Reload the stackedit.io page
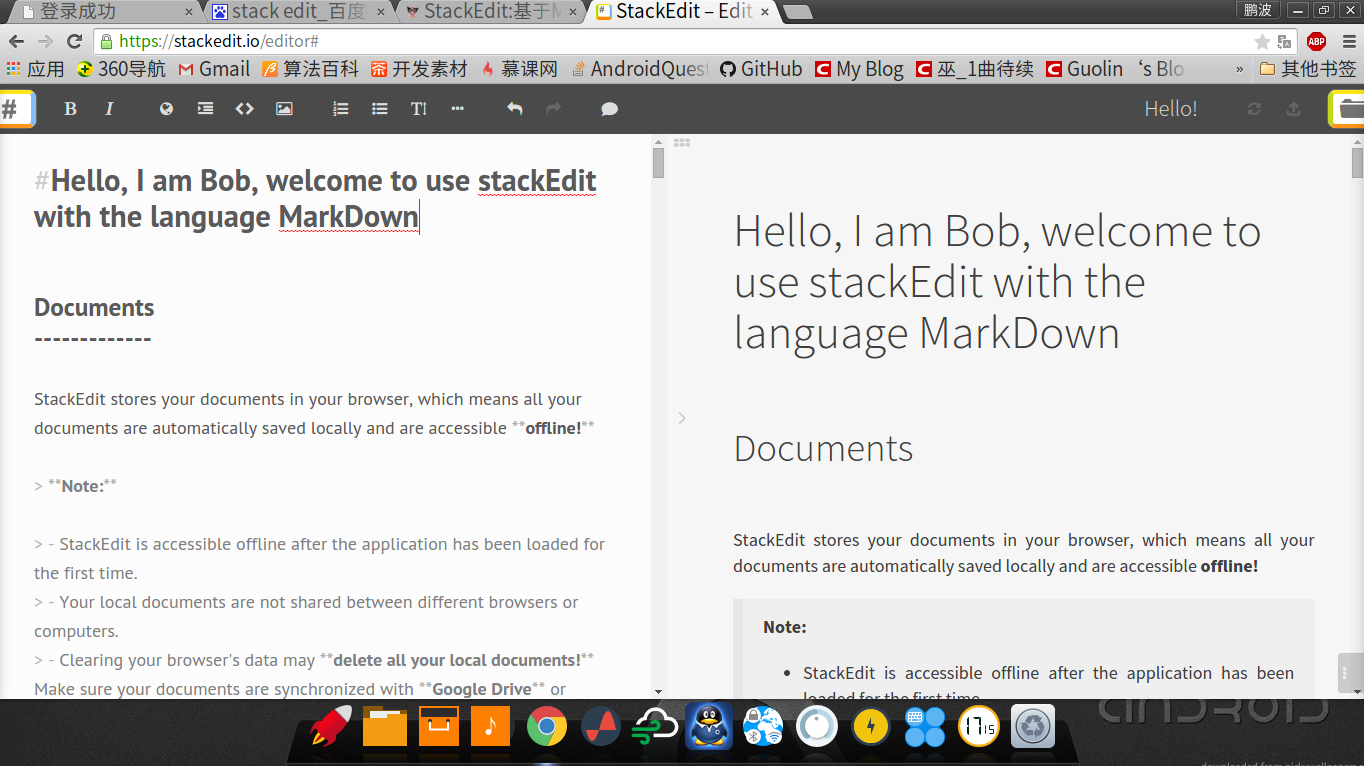The image size is (1364, 766). click(x=74, y=41)
